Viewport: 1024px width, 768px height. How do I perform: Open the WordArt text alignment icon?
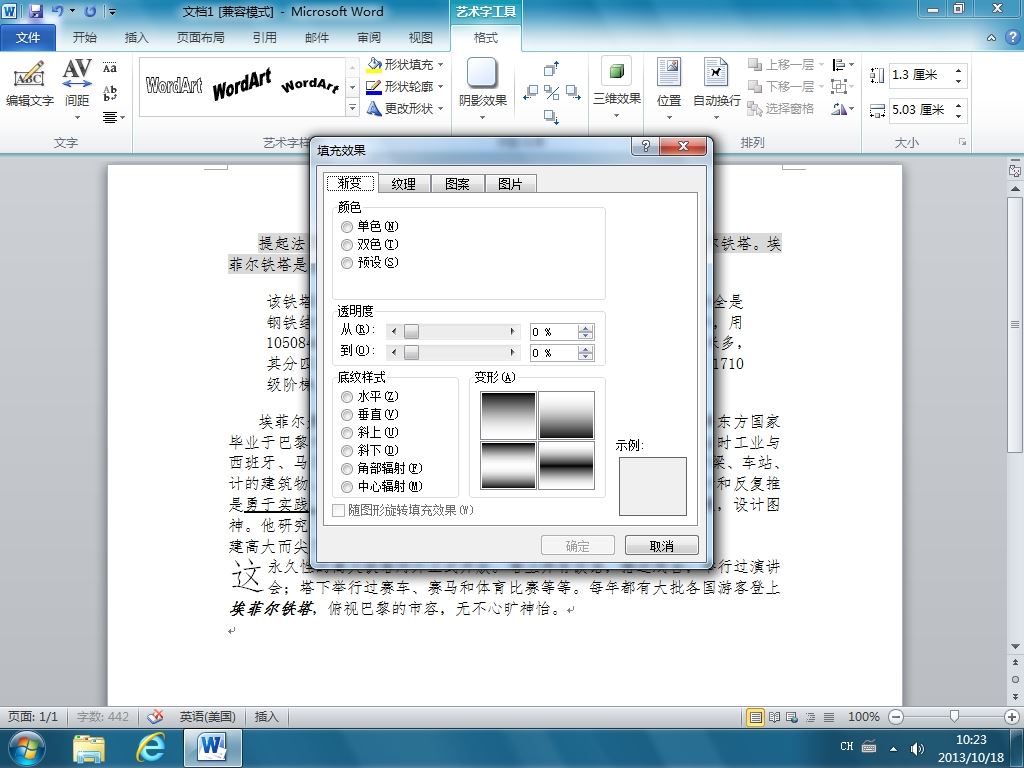pos(113,118)
